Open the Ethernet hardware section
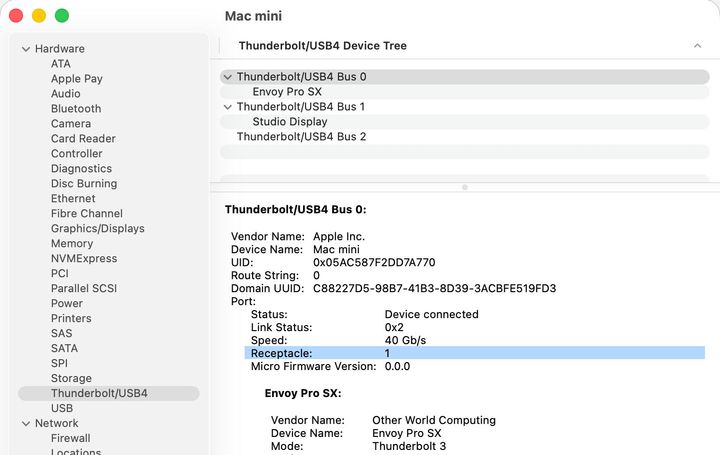The image size is (720, 455). click(73, 199)
